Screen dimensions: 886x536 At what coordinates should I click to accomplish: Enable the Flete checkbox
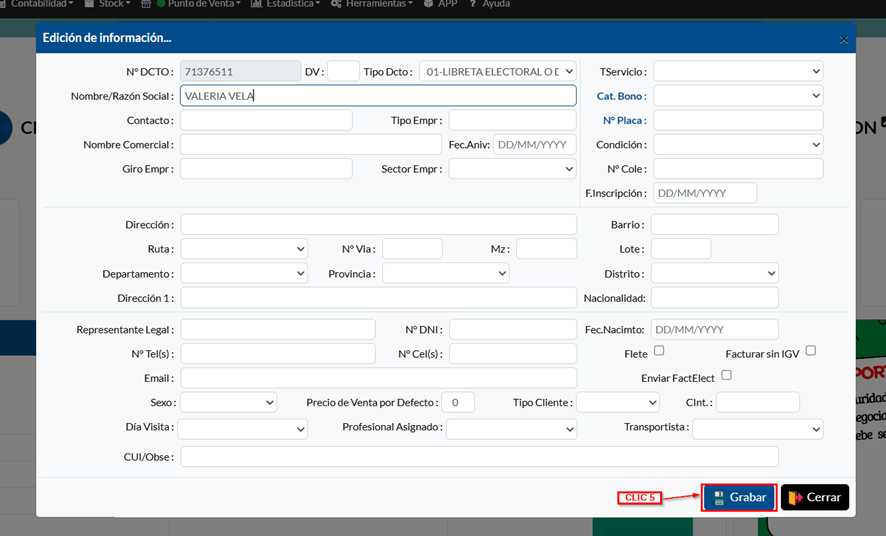click(x=659, y=351)
